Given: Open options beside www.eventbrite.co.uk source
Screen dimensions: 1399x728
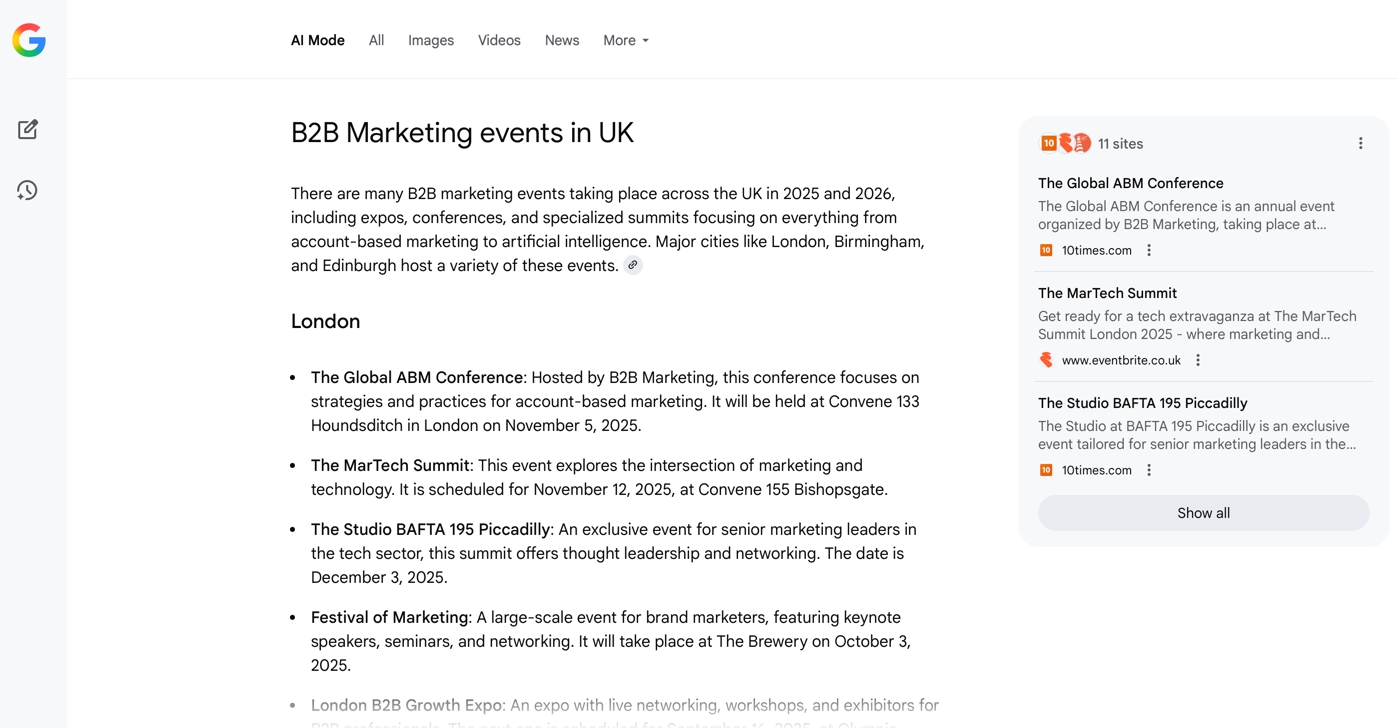Looking at the screenshot, I should coord(1198,360).
